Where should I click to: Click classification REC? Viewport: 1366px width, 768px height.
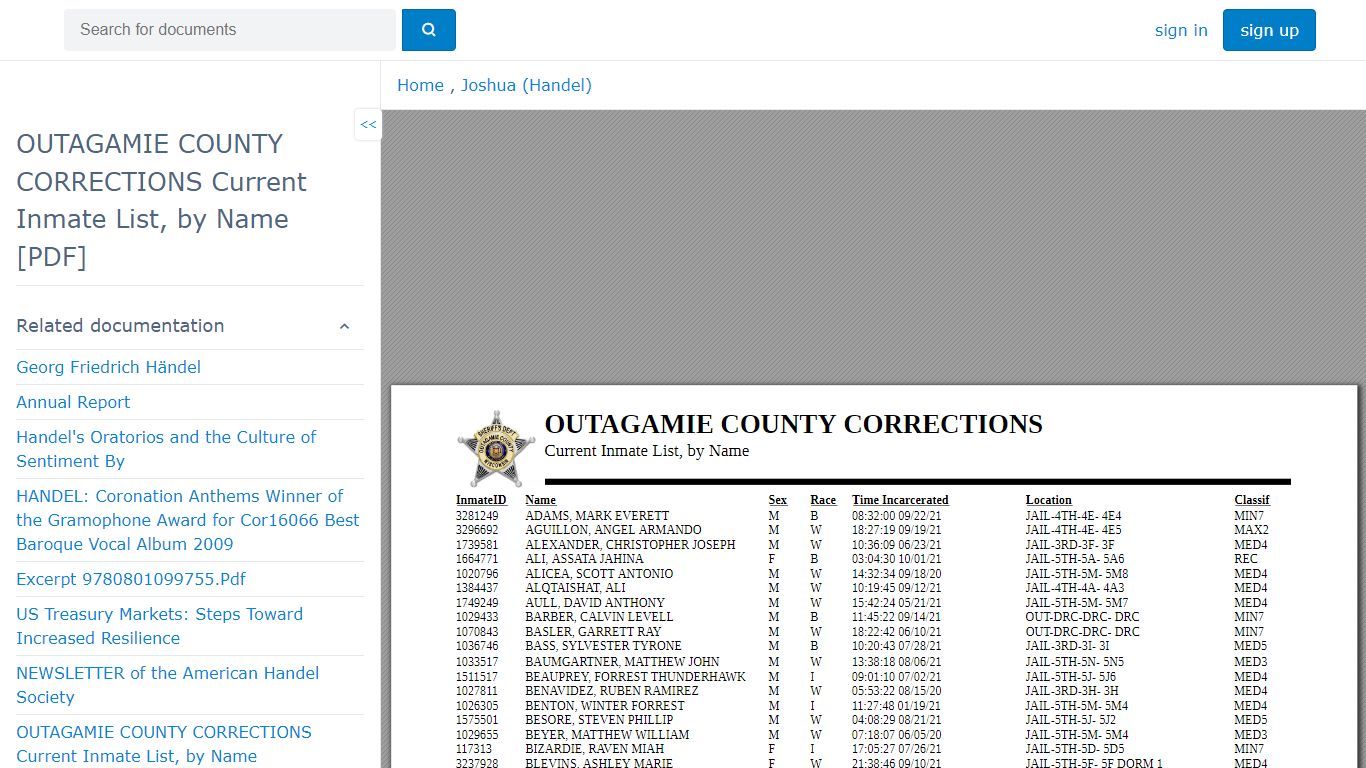1246,559
